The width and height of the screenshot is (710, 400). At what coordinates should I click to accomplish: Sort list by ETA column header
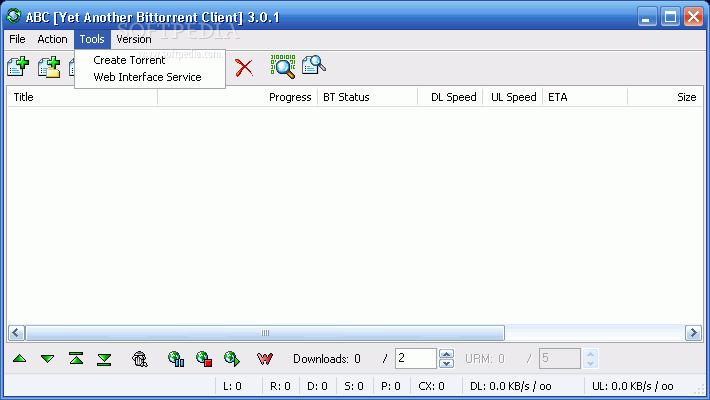(x=585, y=97)
